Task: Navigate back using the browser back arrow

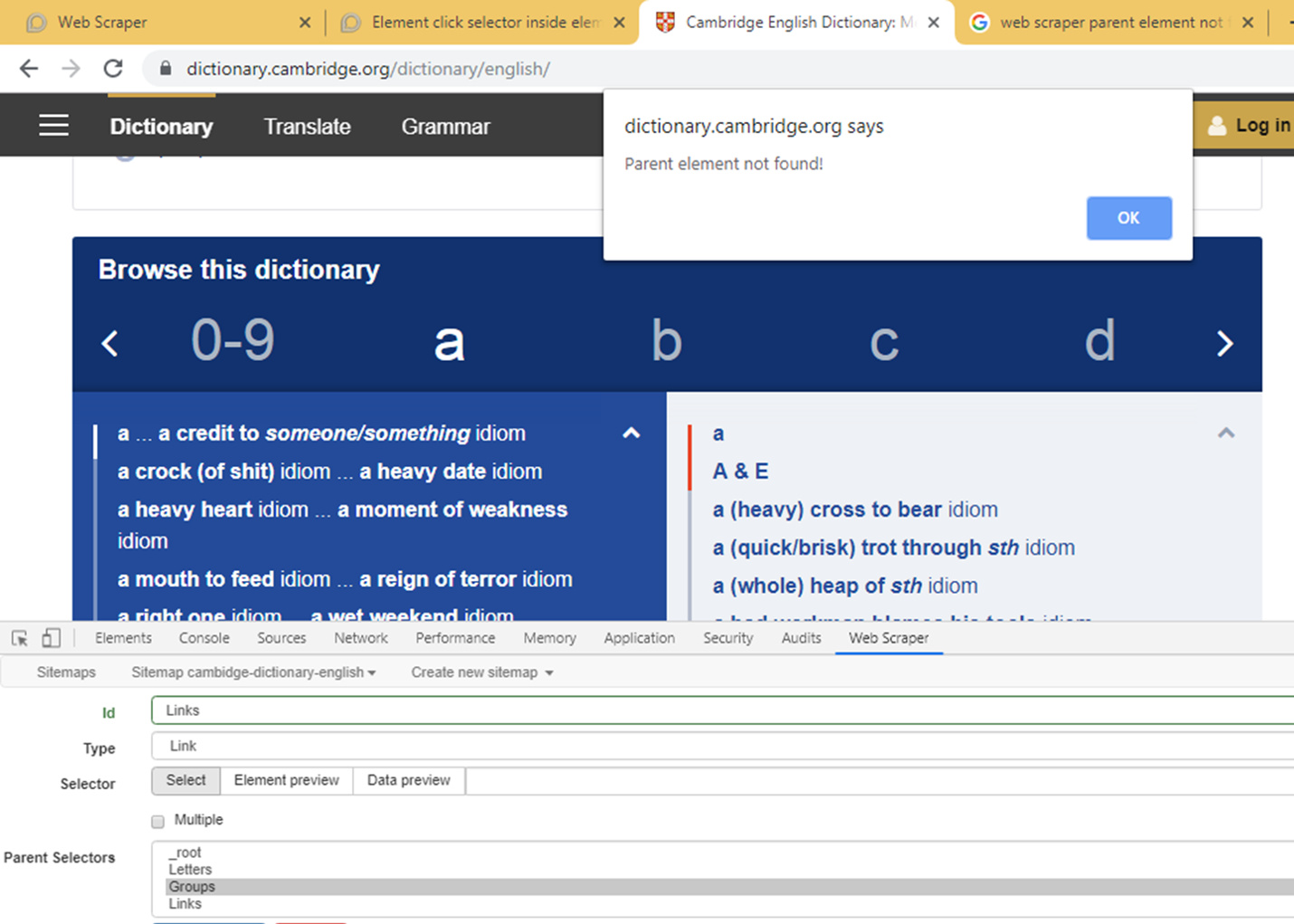Action: pyautogui.click(x=28, y=68)
